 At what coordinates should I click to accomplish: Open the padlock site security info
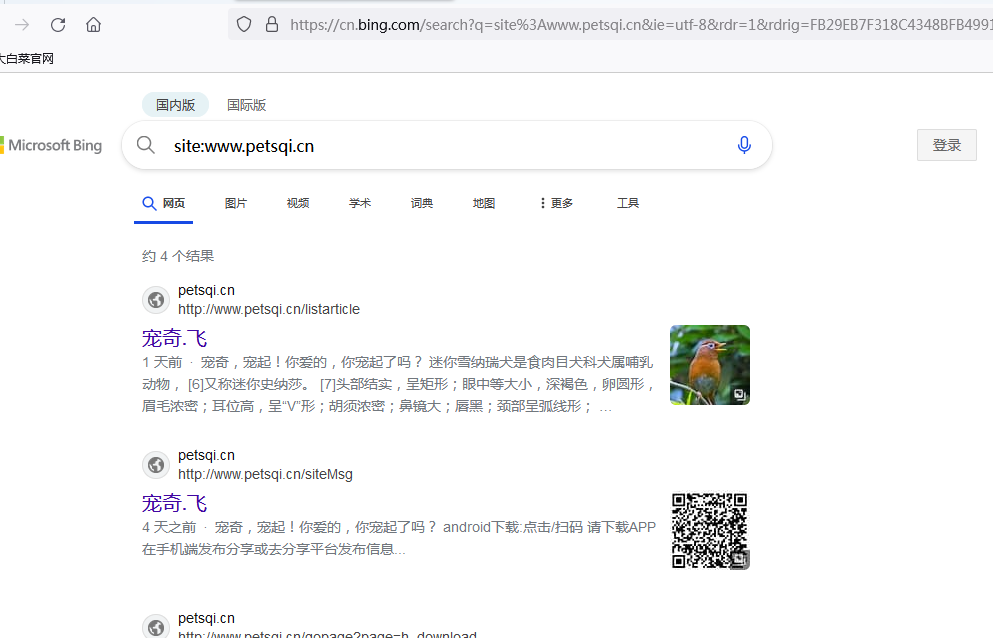tap(272, 25)
